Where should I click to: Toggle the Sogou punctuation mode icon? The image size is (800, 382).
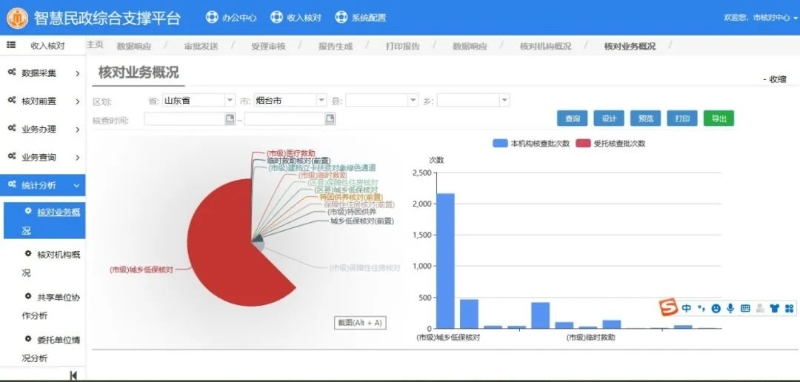(x=702, y=308)
